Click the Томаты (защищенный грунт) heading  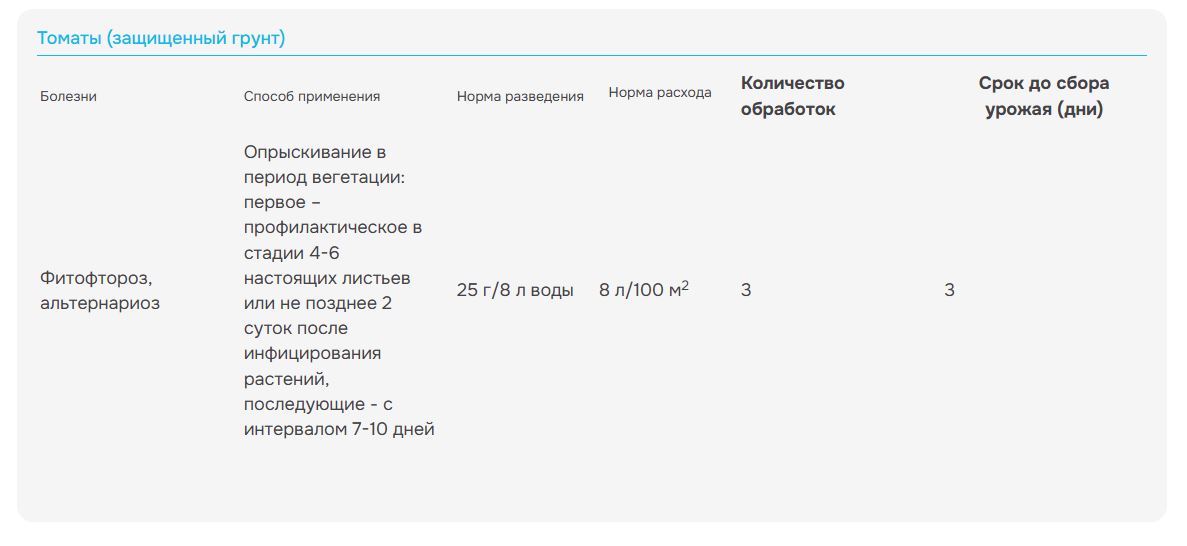[161, 38]
